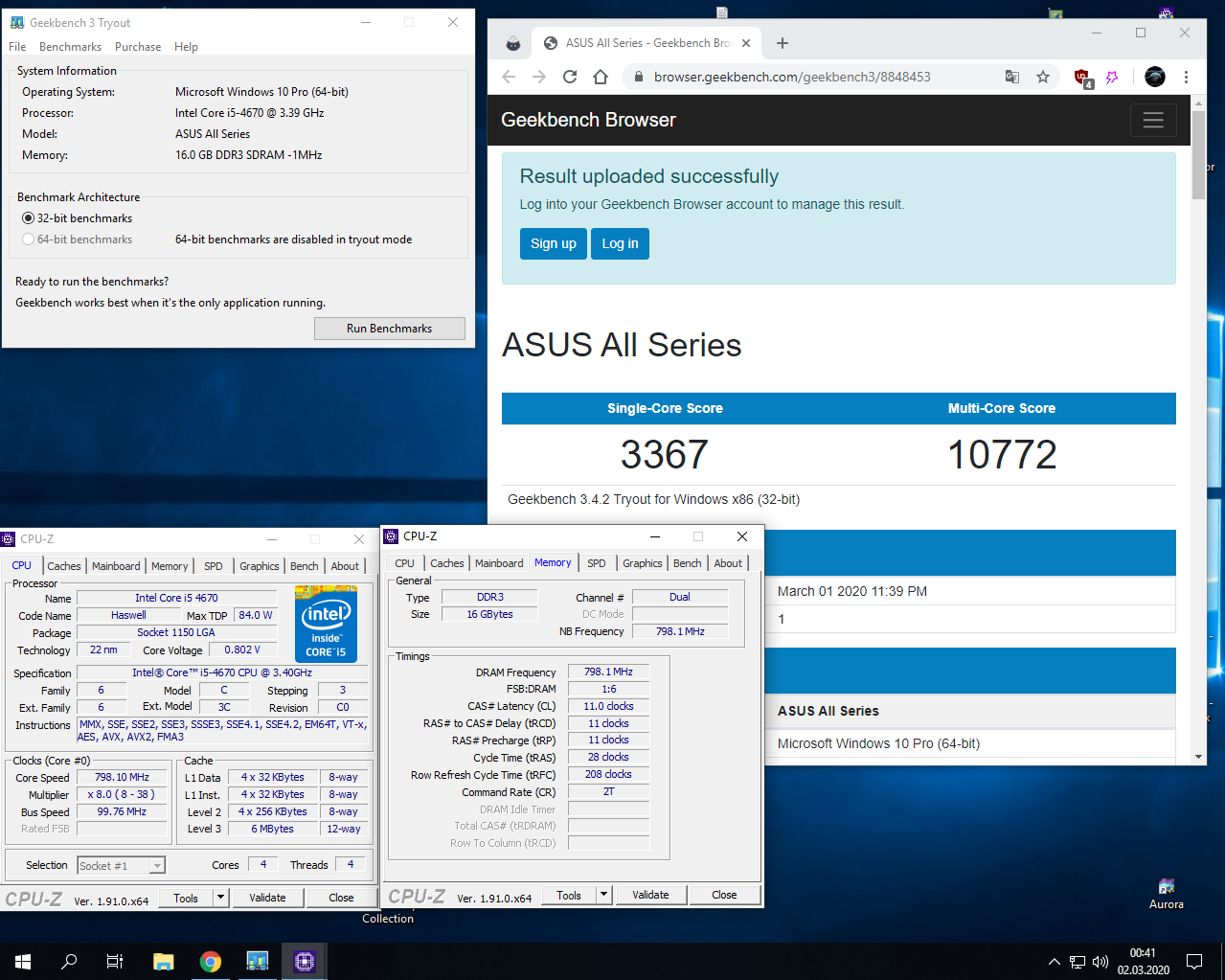The image size is (1225, 980).
Task: Click the Log in button
Action: [x=620, y=243]
